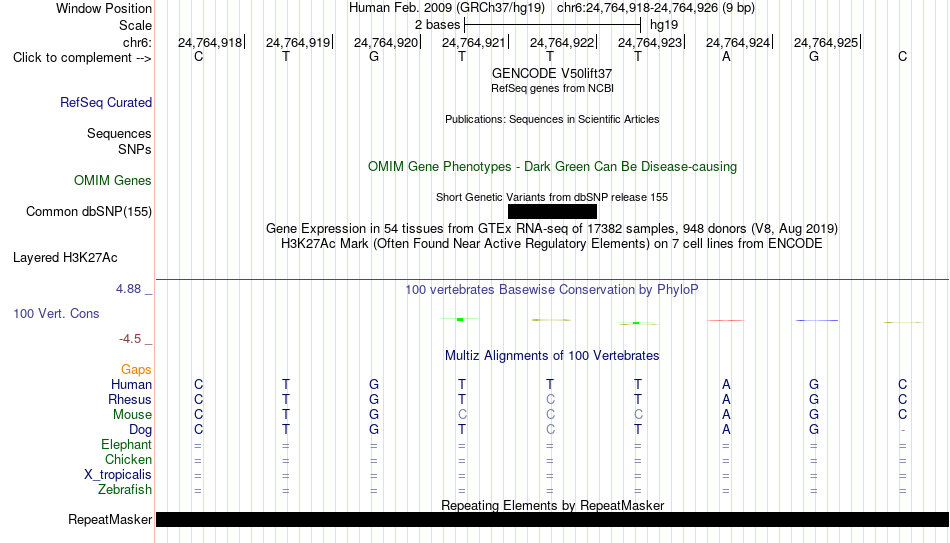Click 'Multiz Alignments of 100 Vertebrates' title
Viewport: 950px width, 543px height.
(552, 356)
